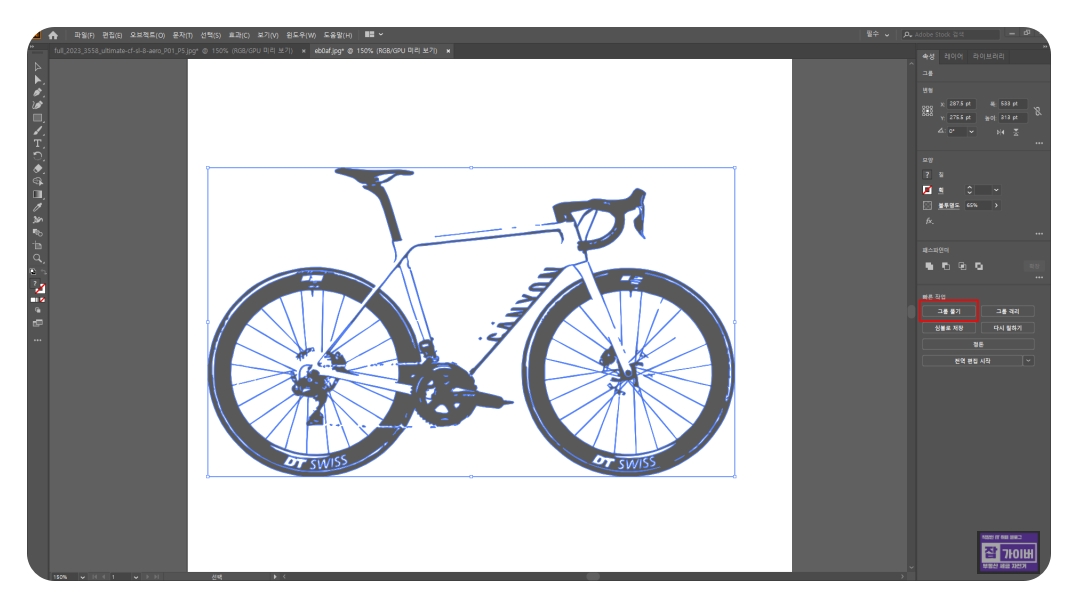
Task: Click the 그룹 격리 button
Action: pyautogui.click(x=1008, y=312)
